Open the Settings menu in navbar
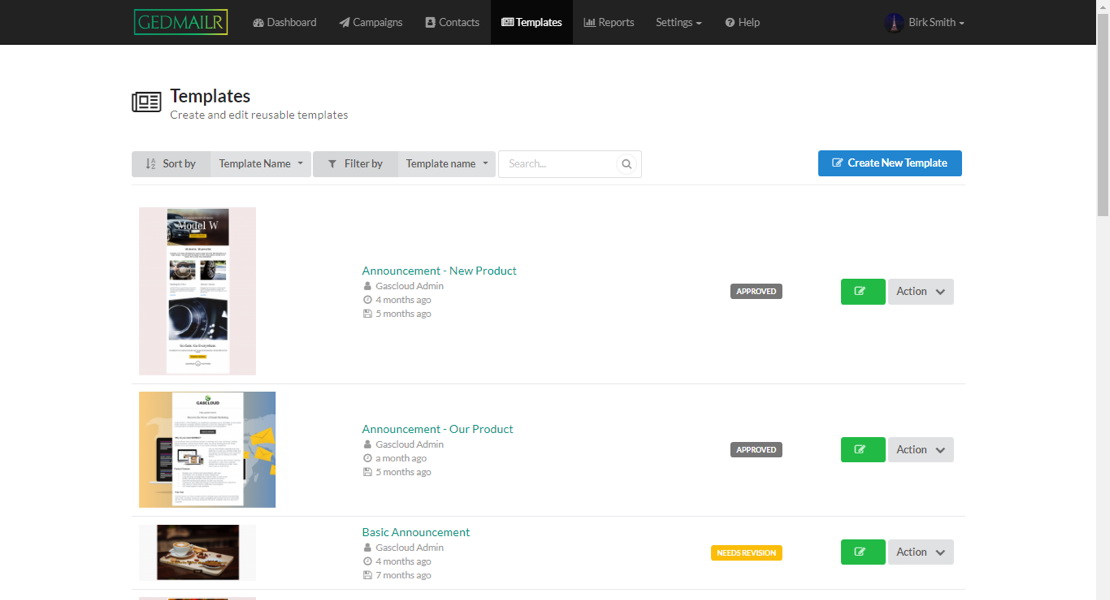Image resolution: width=1110 pixels, height=600 pixels. coord(678,22)
